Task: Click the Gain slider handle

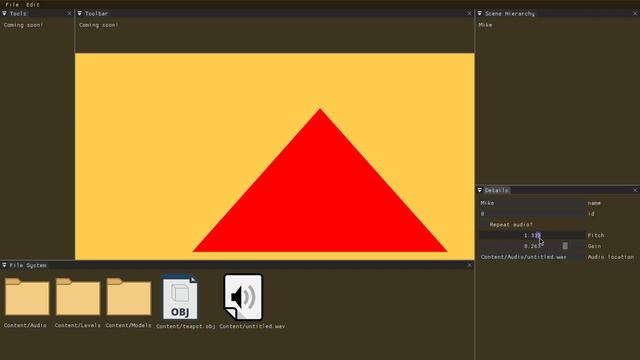Action: tap(565, 246)
